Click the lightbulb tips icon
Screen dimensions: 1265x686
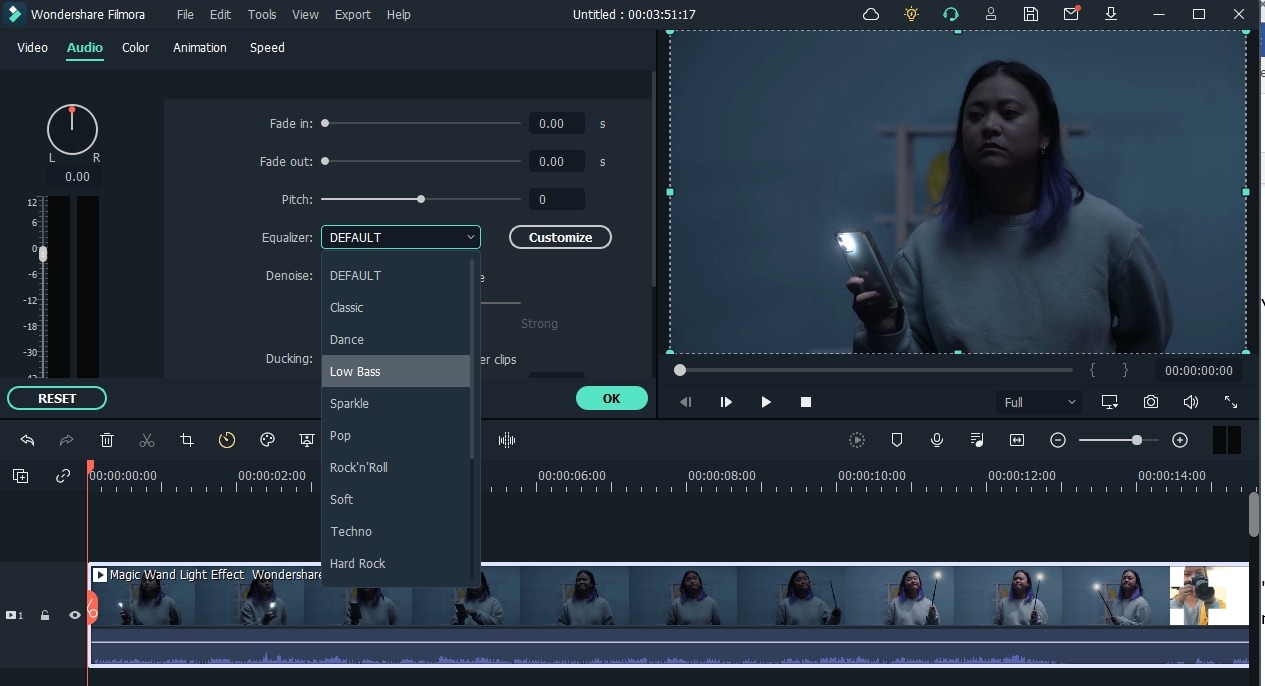click(911, 14)
